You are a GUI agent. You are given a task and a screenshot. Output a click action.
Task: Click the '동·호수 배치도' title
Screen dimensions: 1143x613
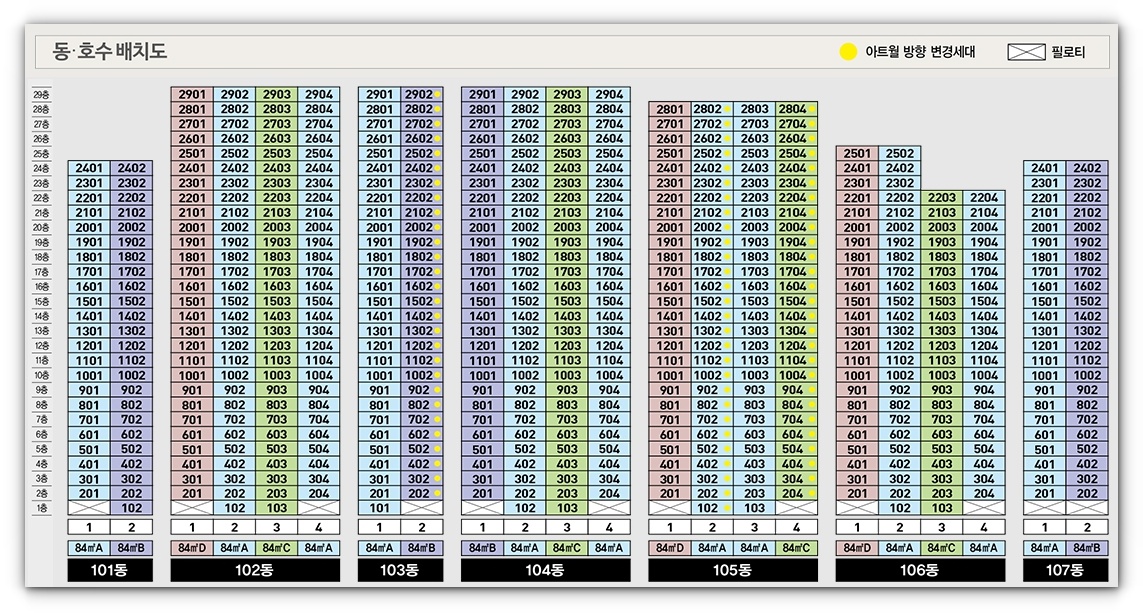point(109,51)
